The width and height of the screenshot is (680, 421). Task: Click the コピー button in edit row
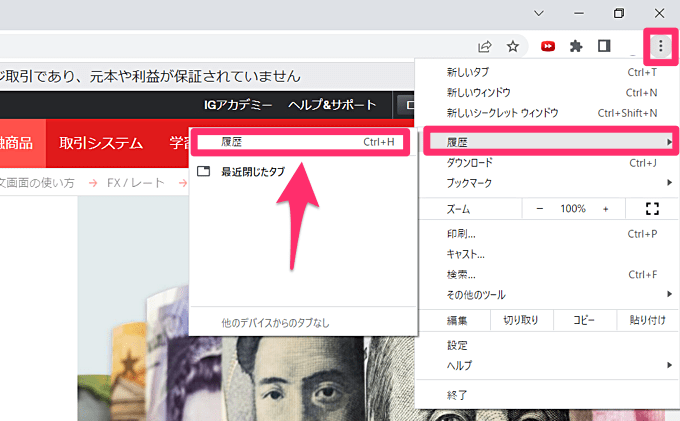point(584,320)
